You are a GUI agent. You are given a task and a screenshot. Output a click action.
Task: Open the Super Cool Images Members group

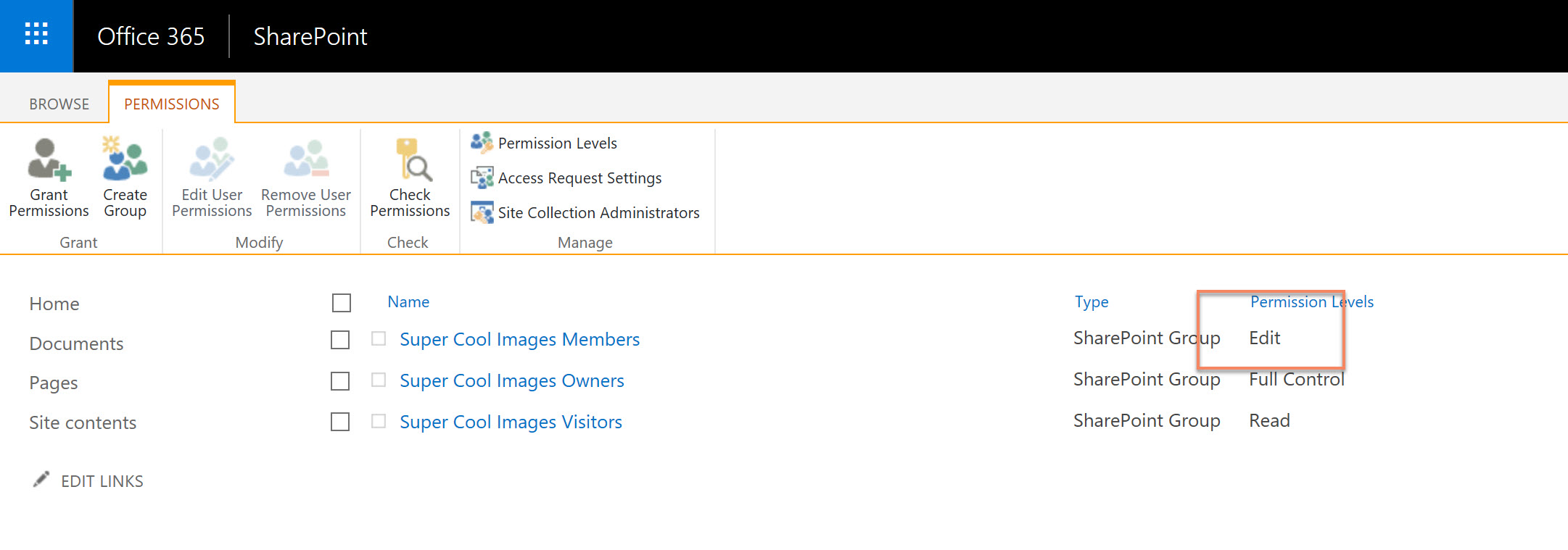tap(519, 339)
